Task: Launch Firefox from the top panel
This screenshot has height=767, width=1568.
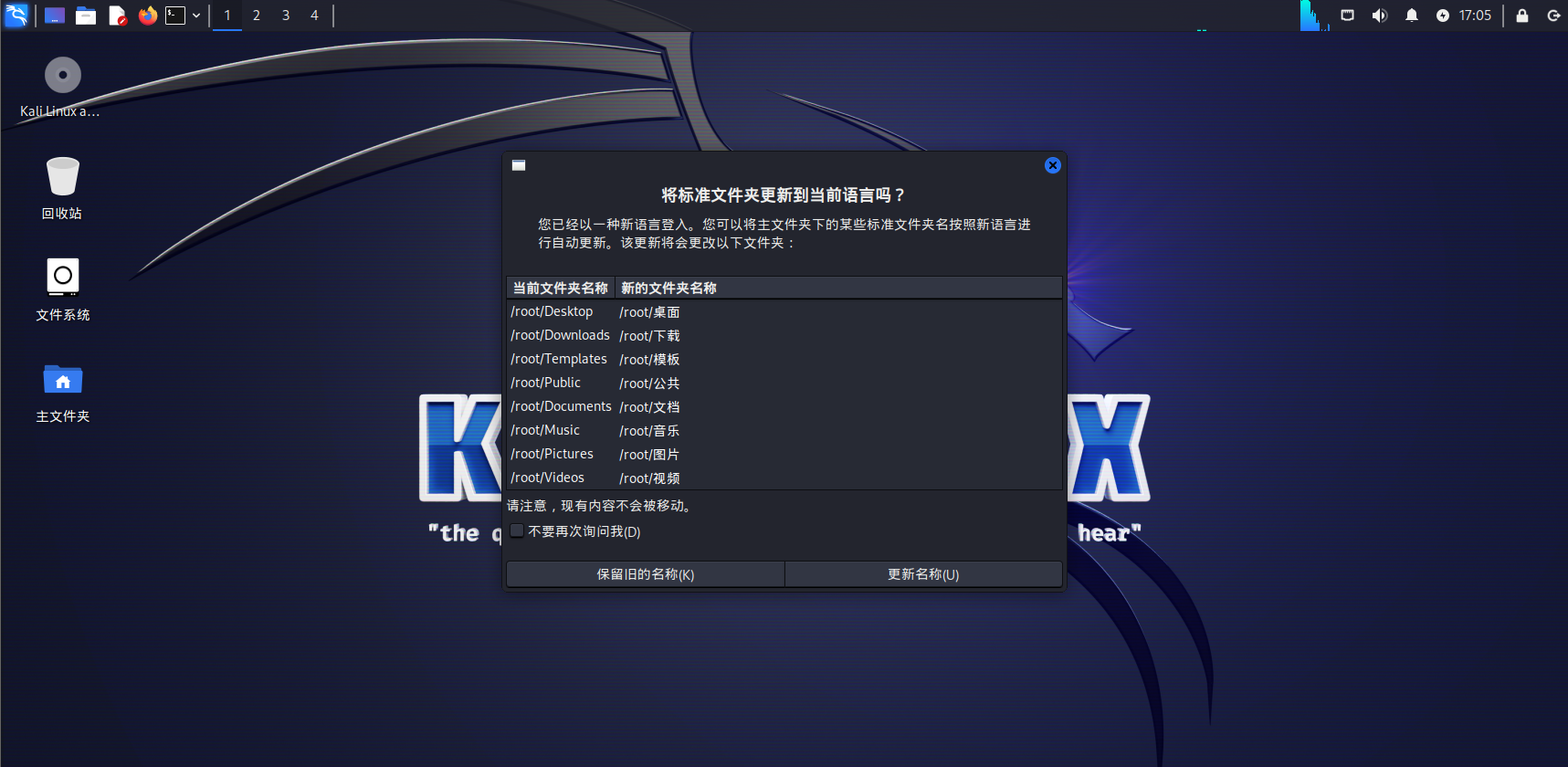Action: (x=148, y=16)
